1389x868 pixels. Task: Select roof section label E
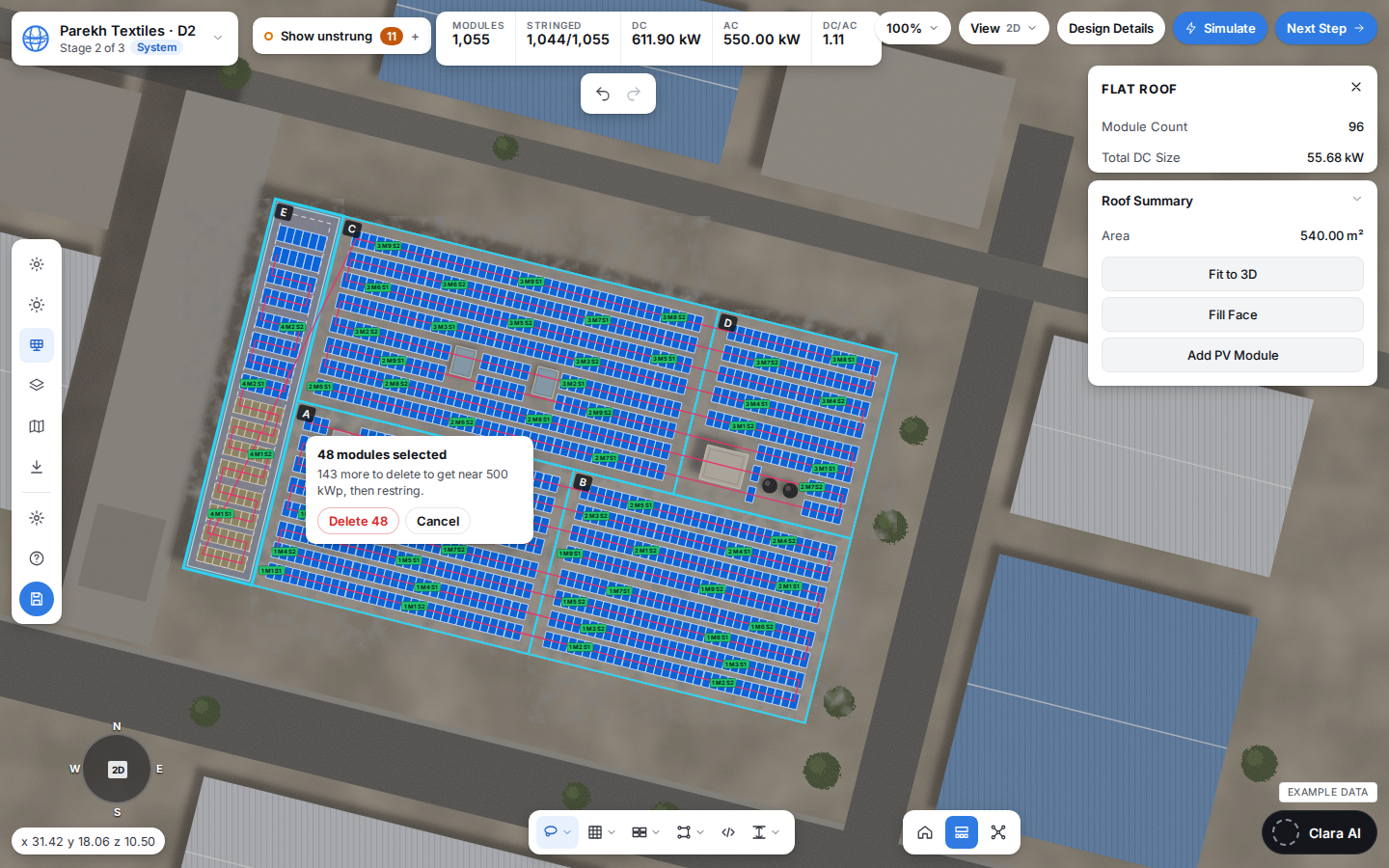(284, 212)
